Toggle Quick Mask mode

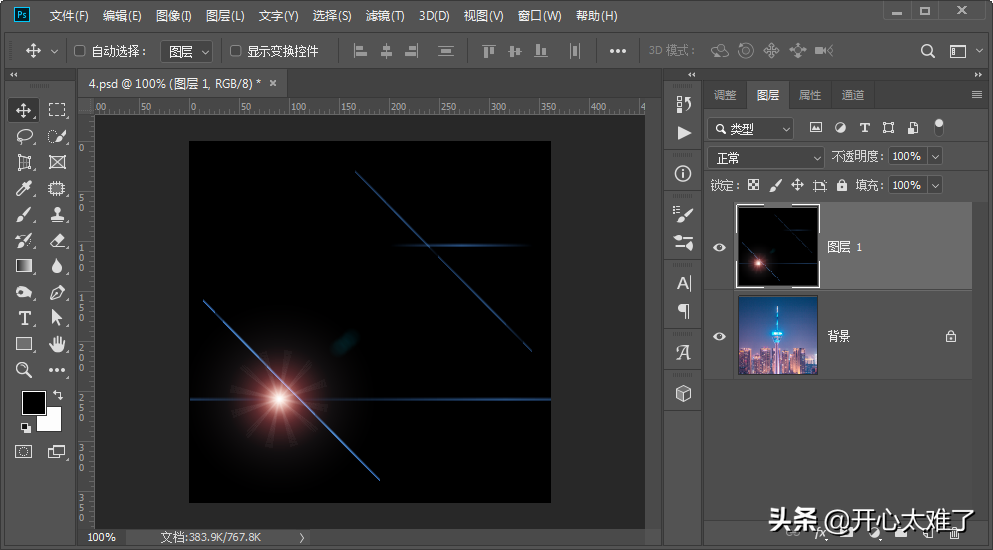23,451
